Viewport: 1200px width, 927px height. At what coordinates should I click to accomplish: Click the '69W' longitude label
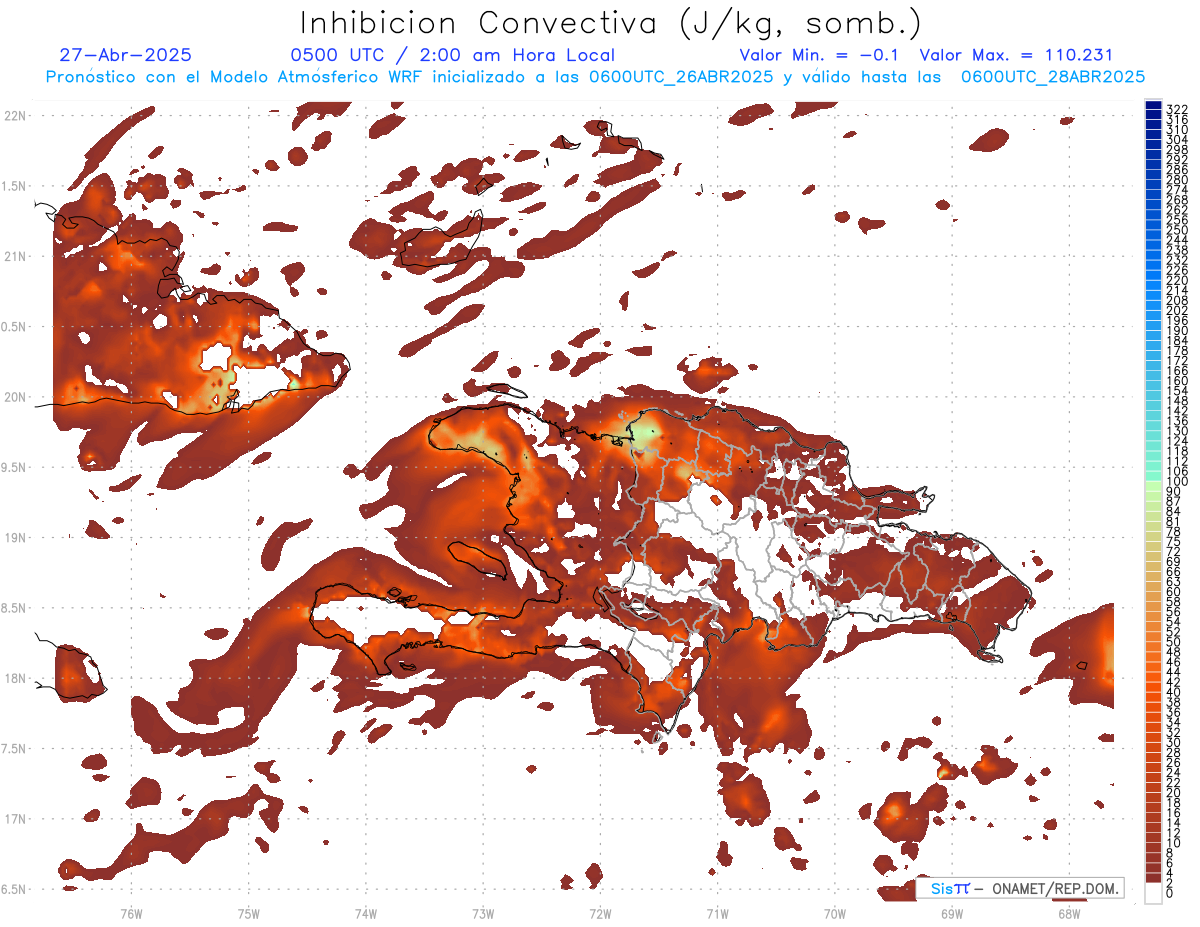tap(952, 913)
